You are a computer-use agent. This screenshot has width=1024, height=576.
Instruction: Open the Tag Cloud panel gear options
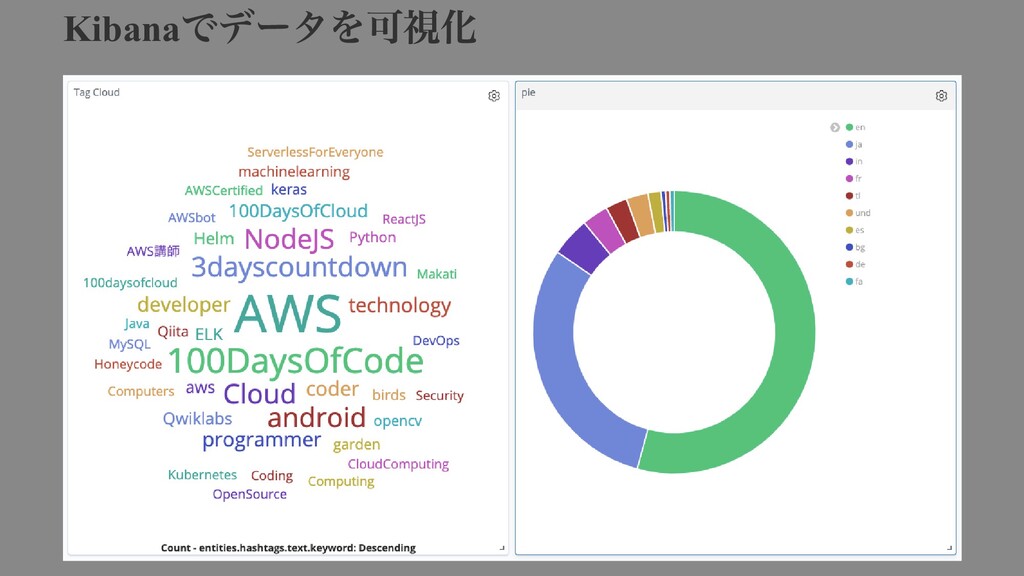pyautogui.click(x=494, y=96)
